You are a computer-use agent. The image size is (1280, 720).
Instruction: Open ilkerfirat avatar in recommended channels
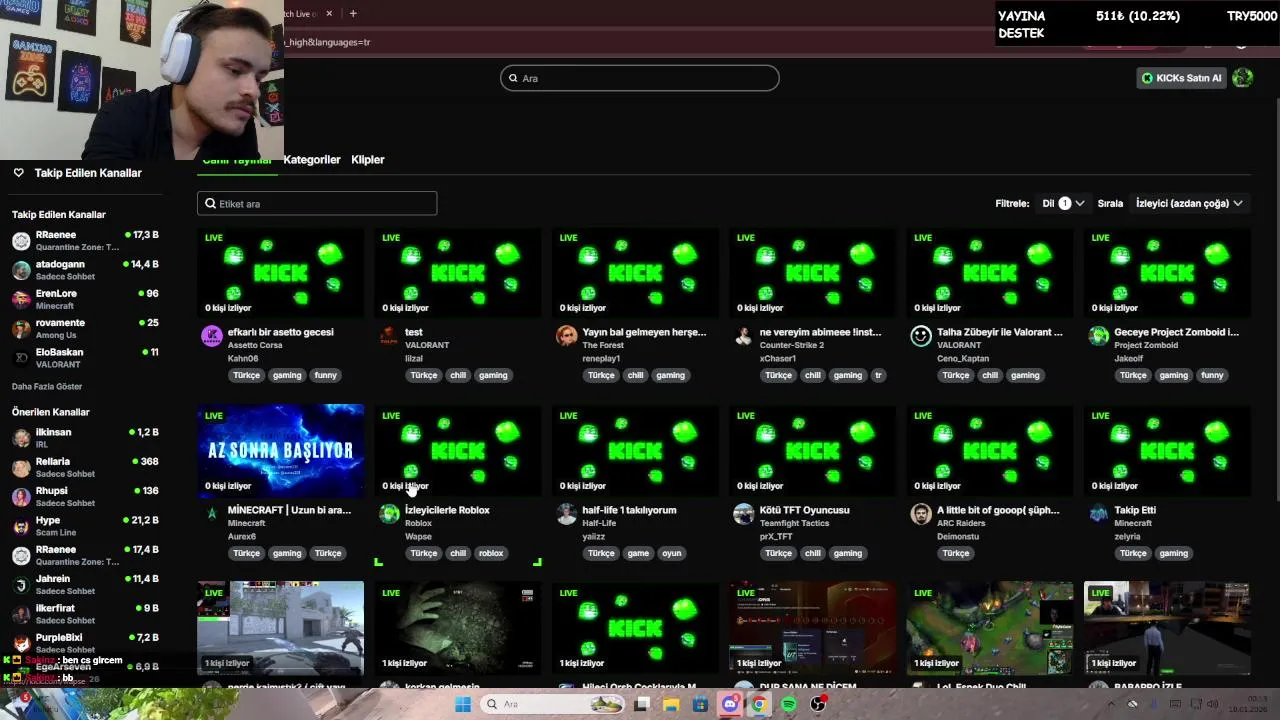coord(21,614)
